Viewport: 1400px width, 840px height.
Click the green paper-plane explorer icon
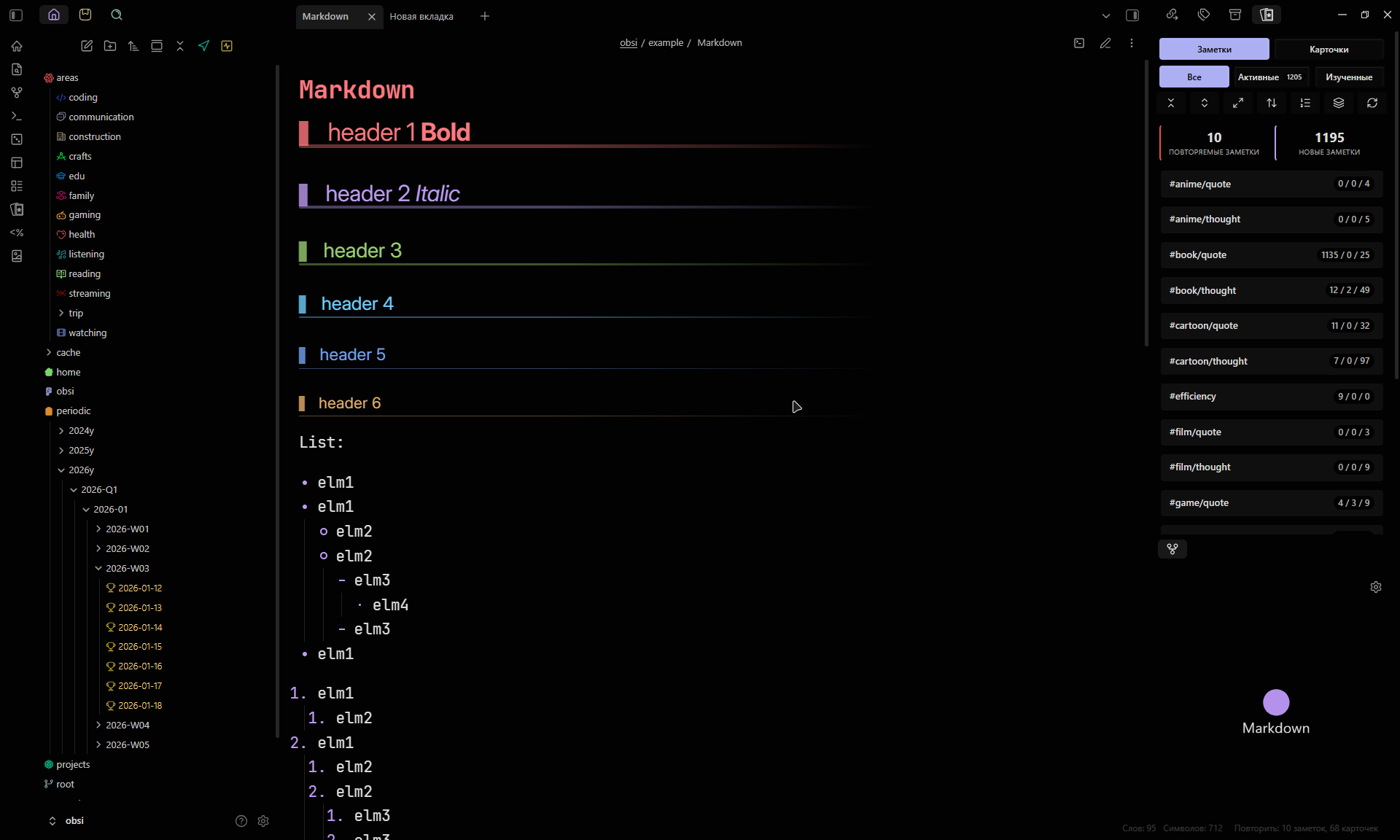tap(203, 46)
